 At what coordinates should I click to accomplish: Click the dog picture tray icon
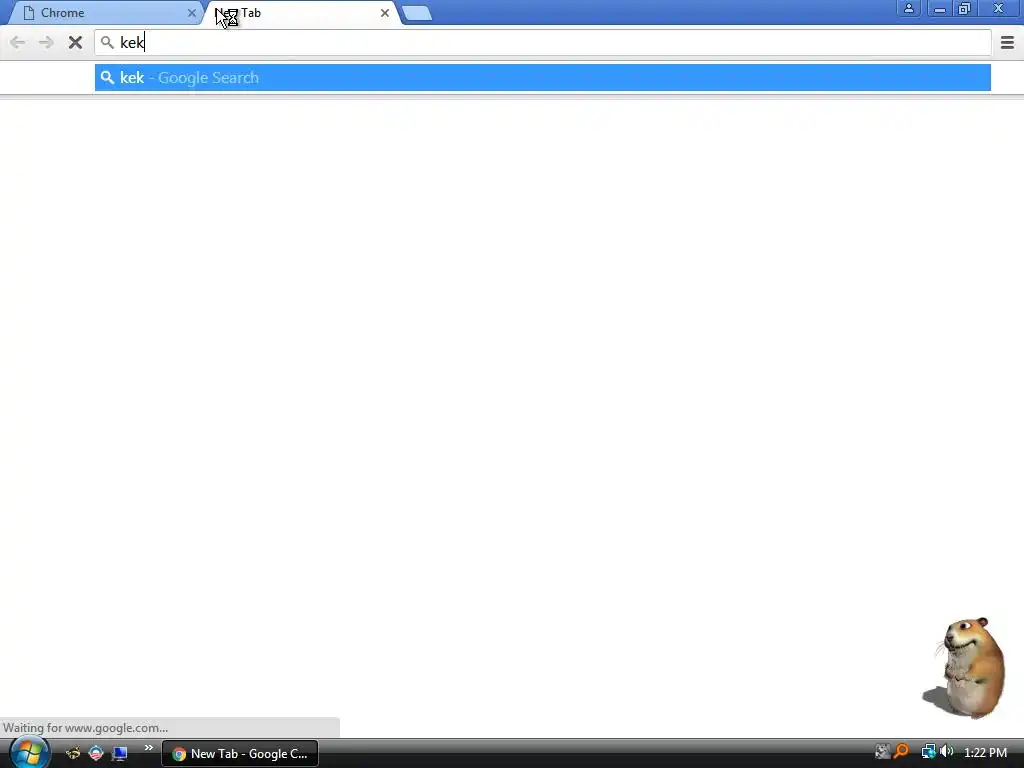tap(882, 752)
